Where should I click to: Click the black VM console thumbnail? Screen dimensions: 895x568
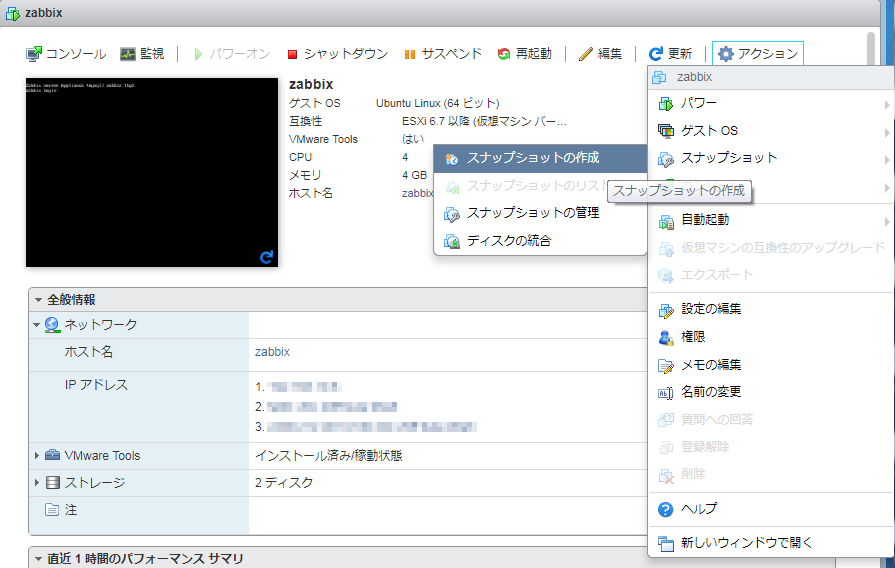tap(152, 170)
